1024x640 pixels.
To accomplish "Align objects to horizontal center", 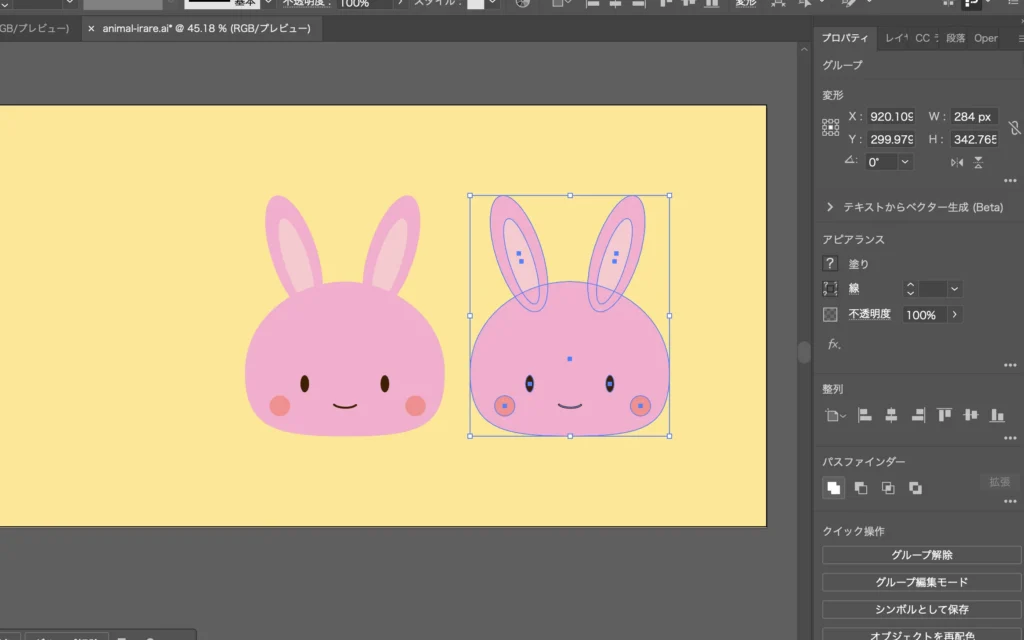I will (x=891, y=415).
